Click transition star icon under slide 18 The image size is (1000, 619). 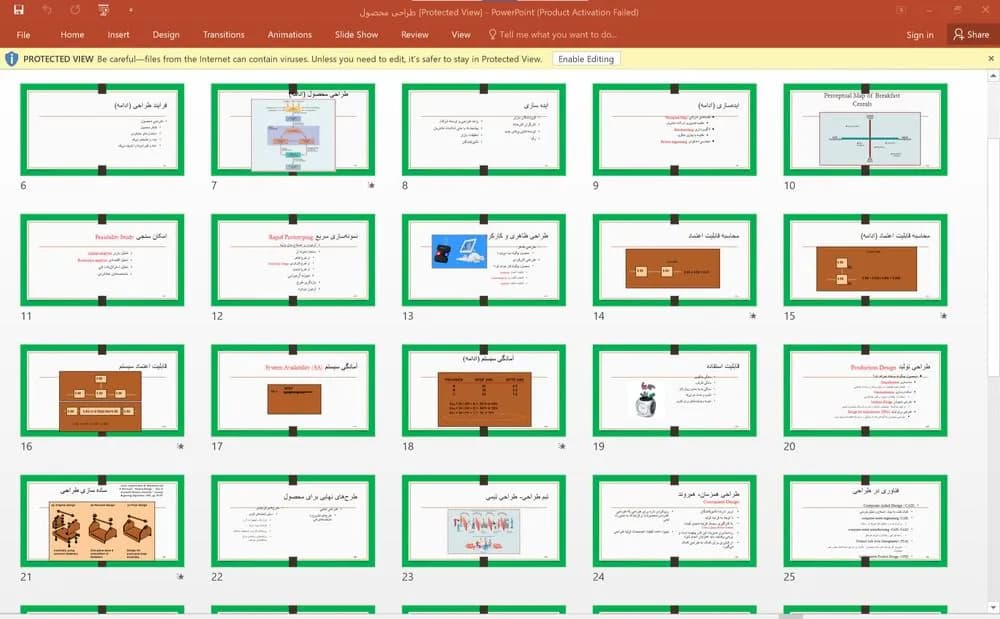[x=562, y=446]
